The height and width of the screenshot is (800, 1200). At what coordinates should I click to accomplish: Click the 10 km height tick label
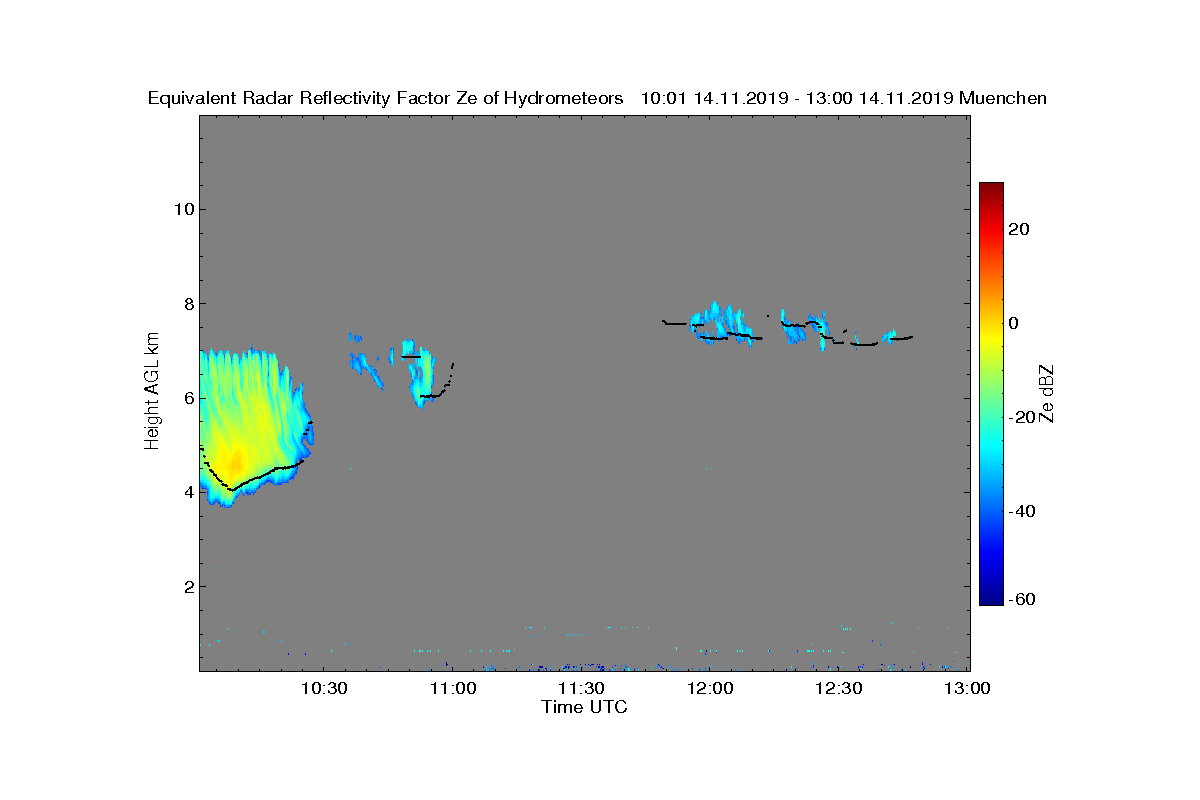coord(182,209)
